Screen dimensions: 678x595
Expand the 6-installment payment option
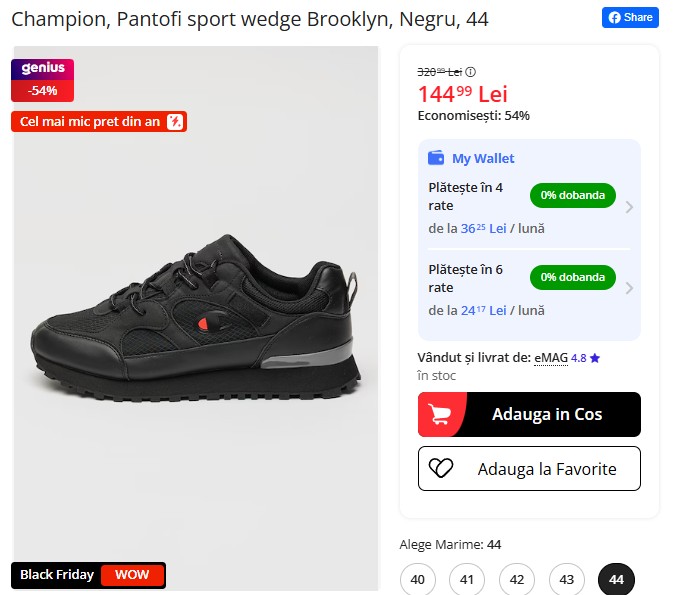pos(628,289)
